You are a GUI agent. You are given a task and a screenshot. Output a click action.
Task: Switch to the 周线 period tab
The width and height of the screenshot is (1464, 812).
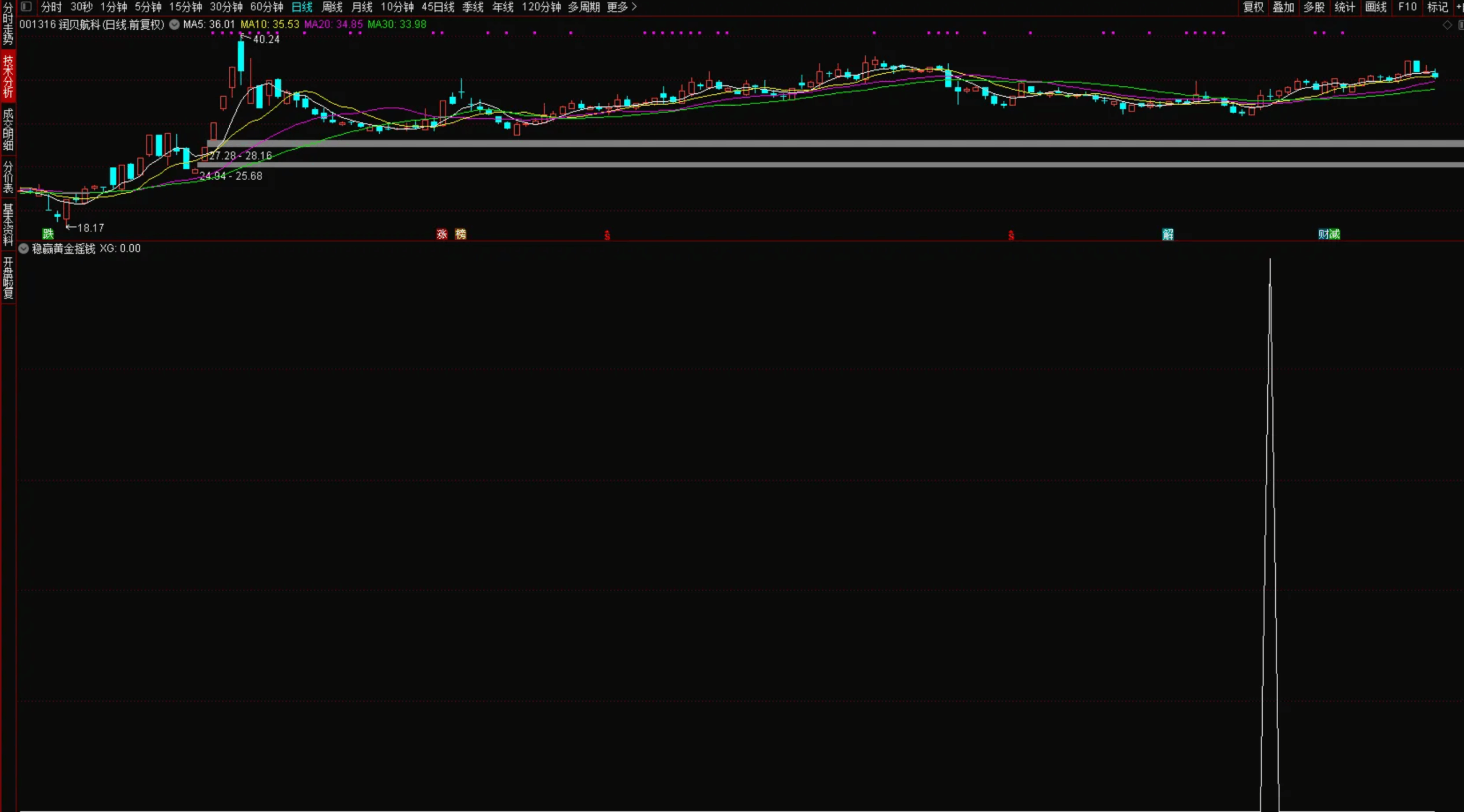332,7
